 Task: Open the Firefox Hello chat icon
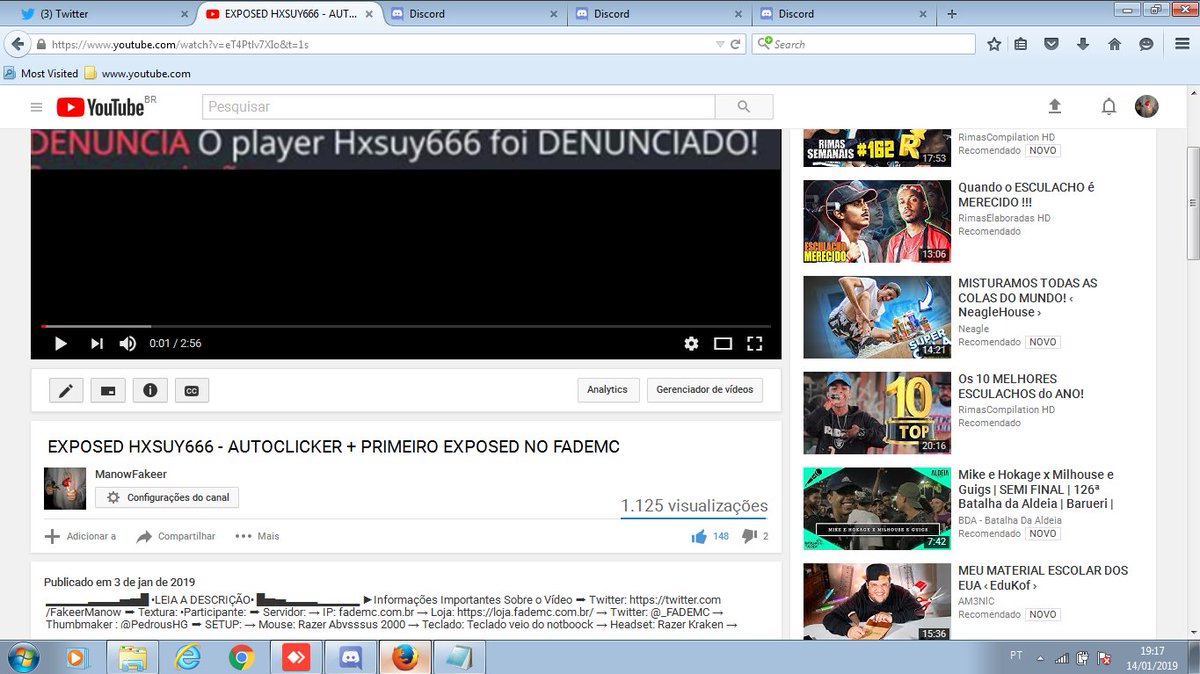(1146, 44)
